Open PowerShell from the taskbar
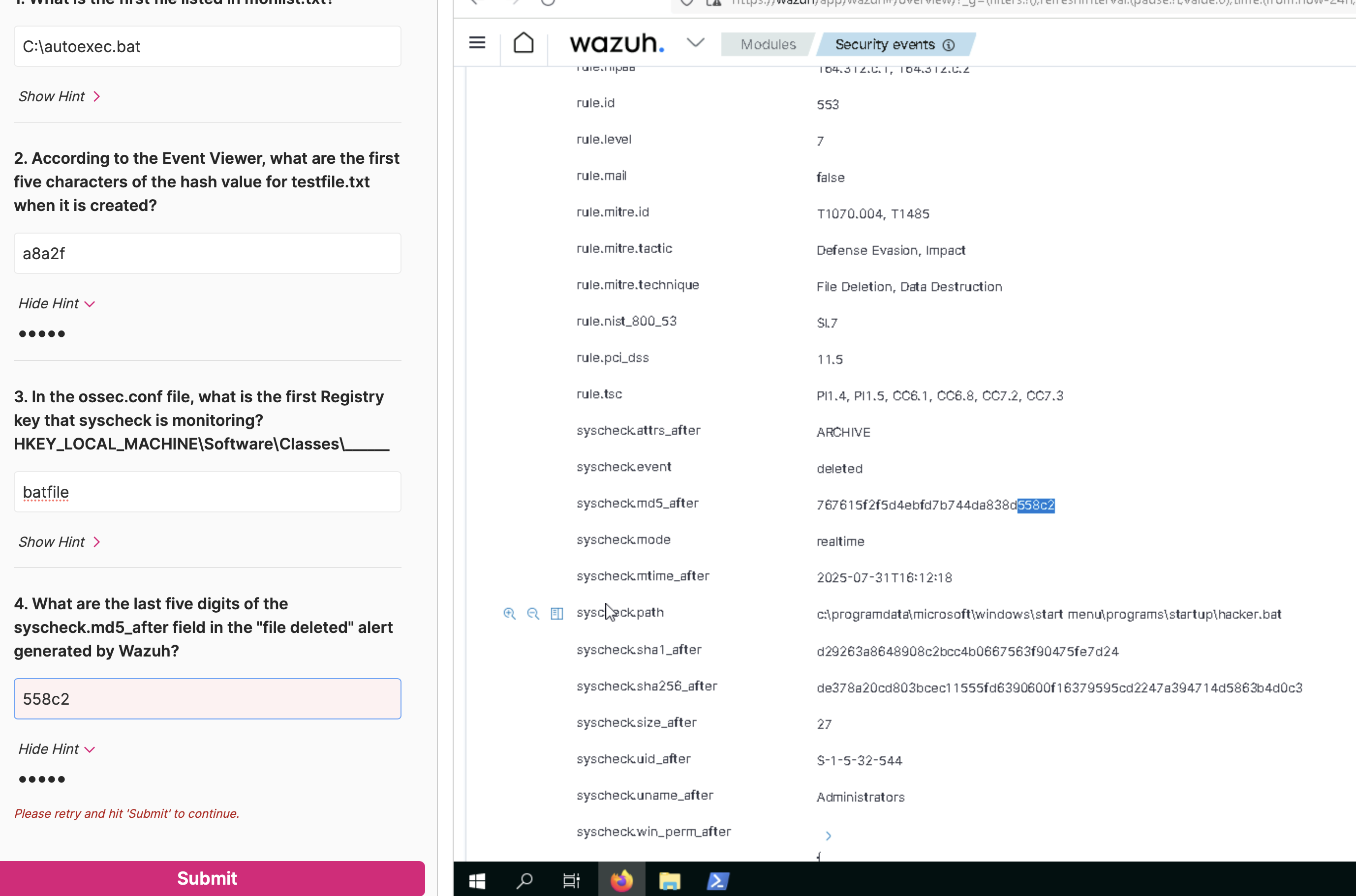The width and height of the screenshot is (1356, 896). click(717, 881)
